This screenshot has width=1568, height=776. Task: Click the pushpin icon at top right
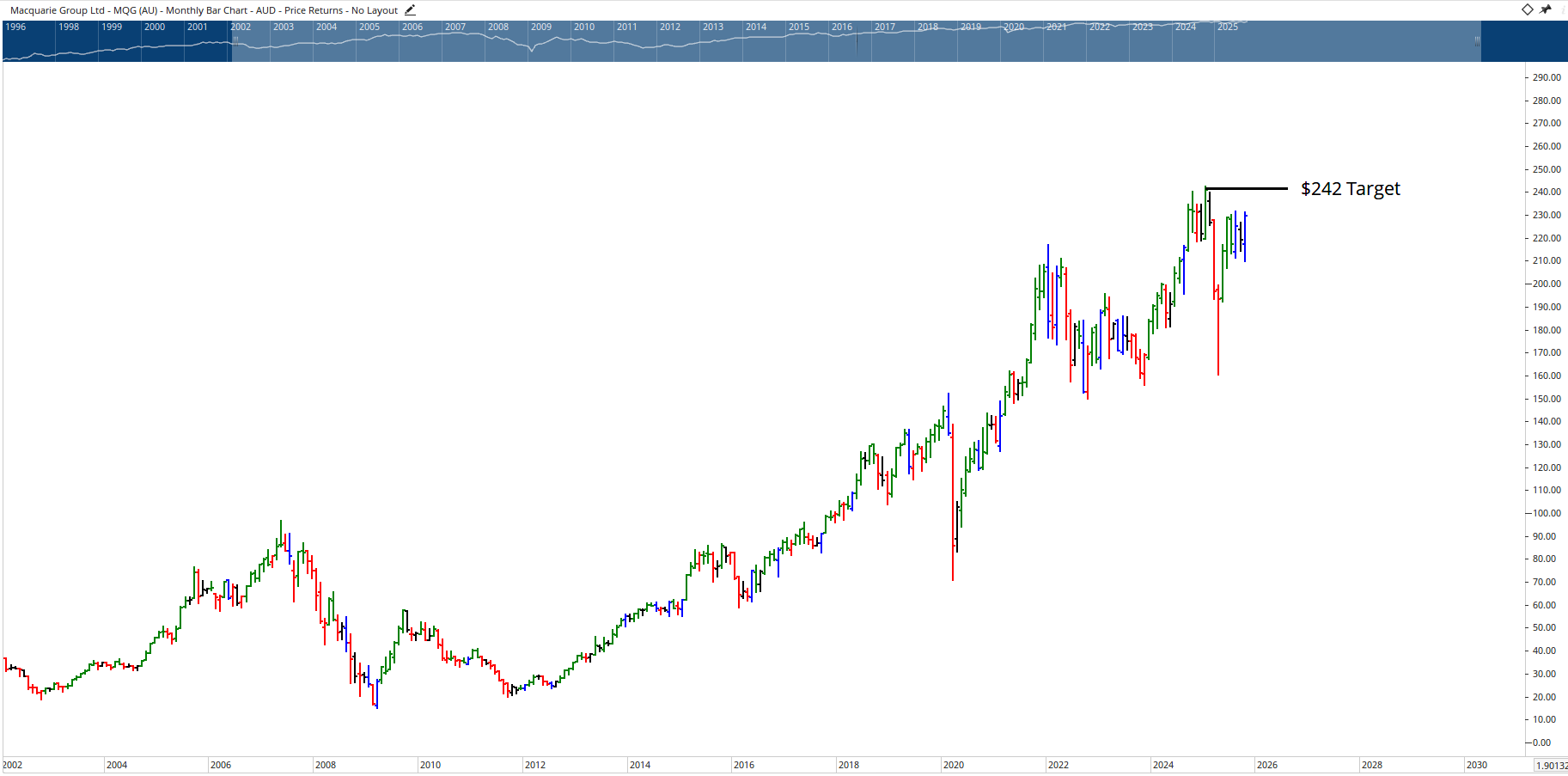(x=1546, y=9)
